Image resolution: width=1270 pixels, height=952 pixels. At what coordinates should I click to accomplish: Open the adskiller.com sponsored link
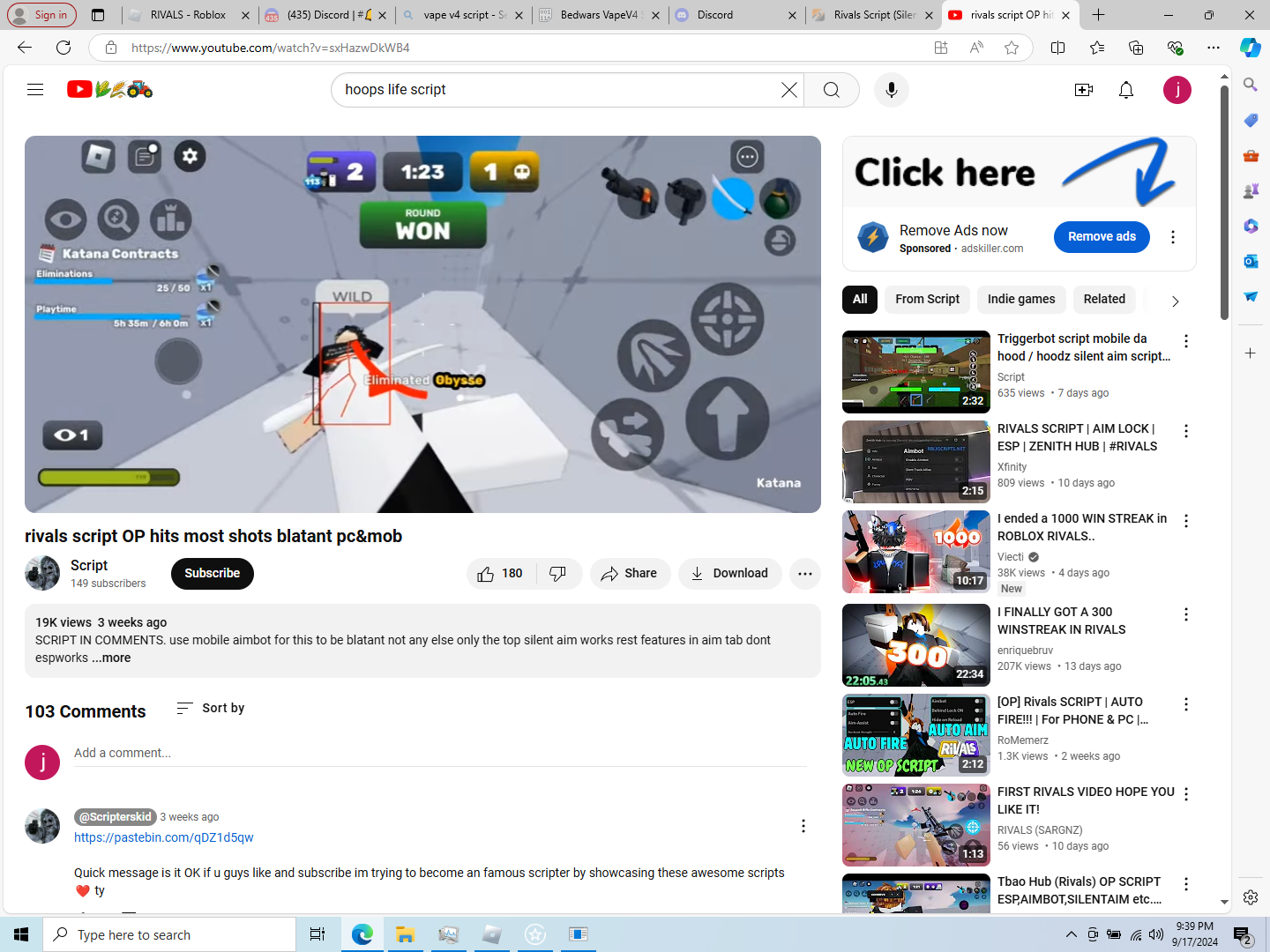[x=992, y=249]
